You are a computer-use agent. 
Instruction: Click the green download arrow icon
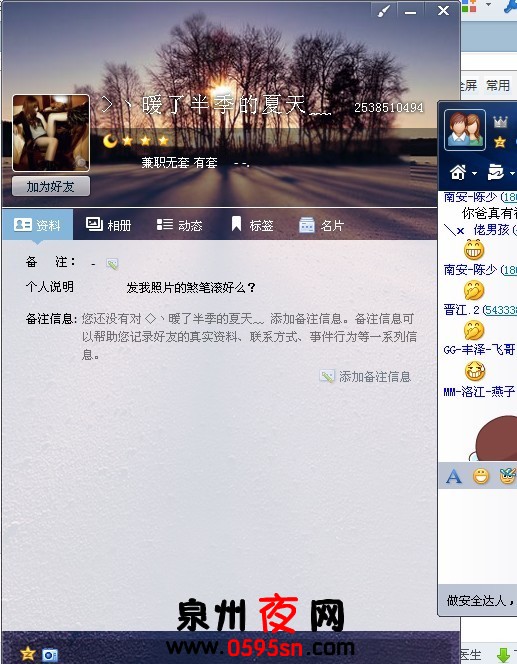coord(503,655)
